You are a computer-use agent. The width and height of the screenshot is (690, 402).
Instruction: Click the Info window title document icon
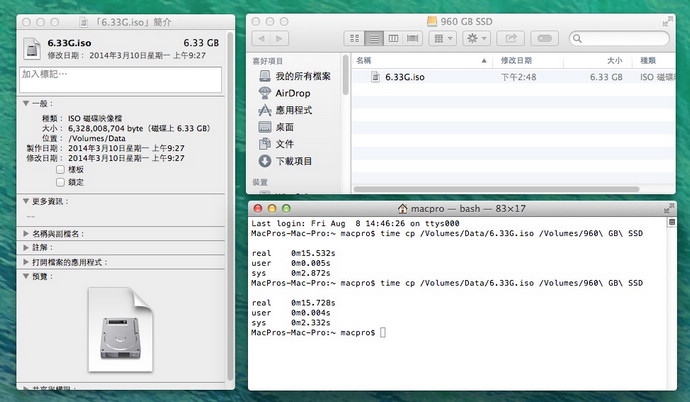(84, 22)
